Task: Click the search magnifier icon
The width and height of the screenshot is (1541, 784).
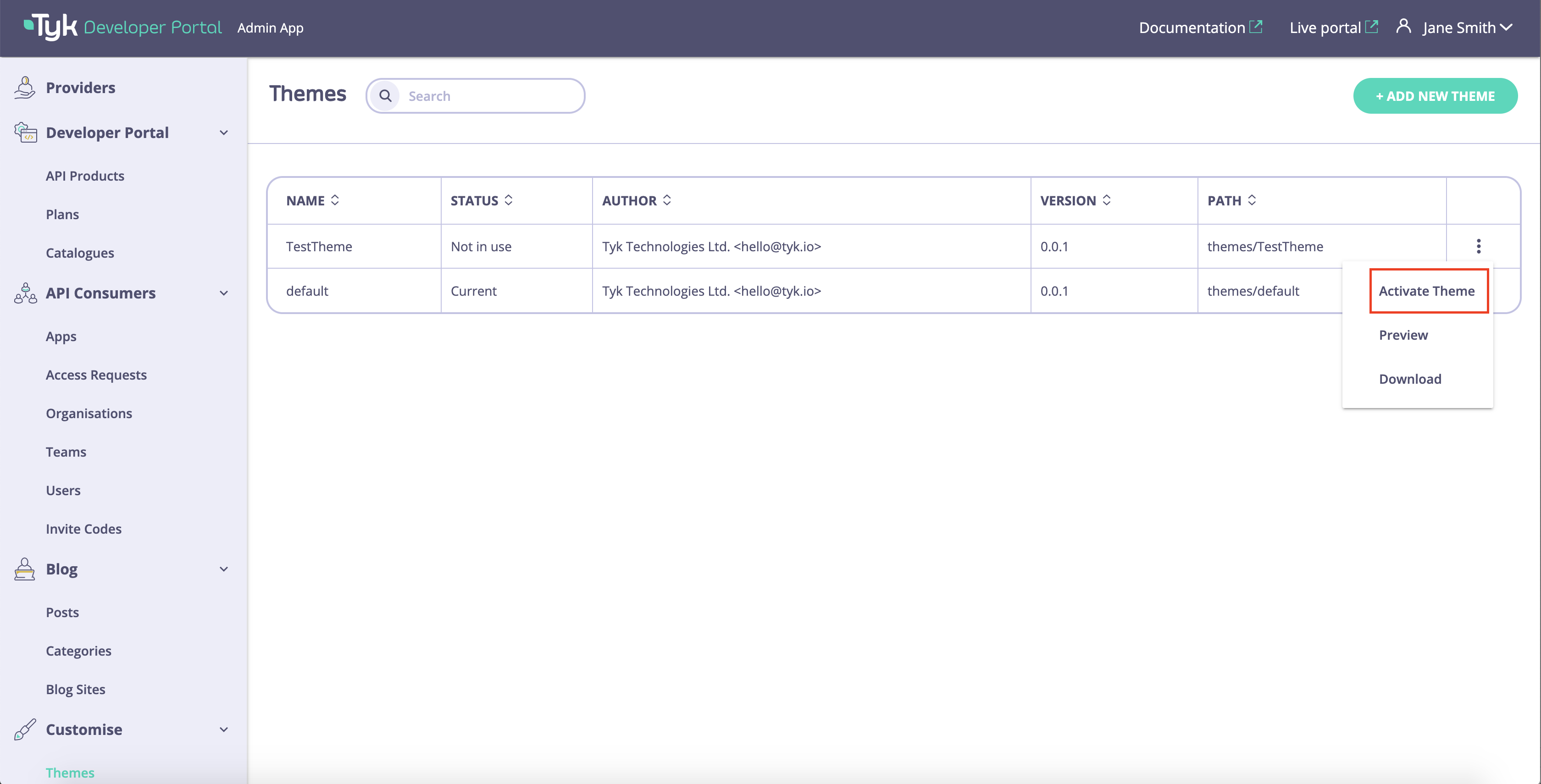Action: pos(385,96)
